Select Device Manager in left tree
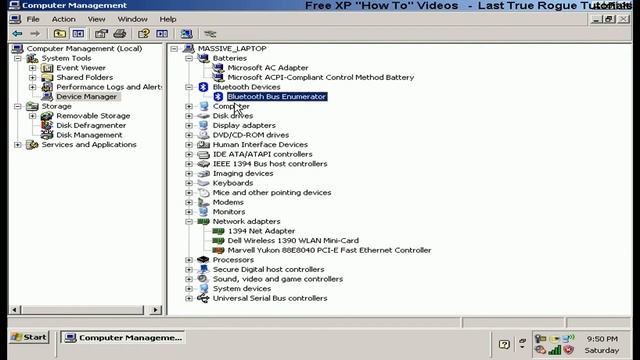 click(87, 97)
